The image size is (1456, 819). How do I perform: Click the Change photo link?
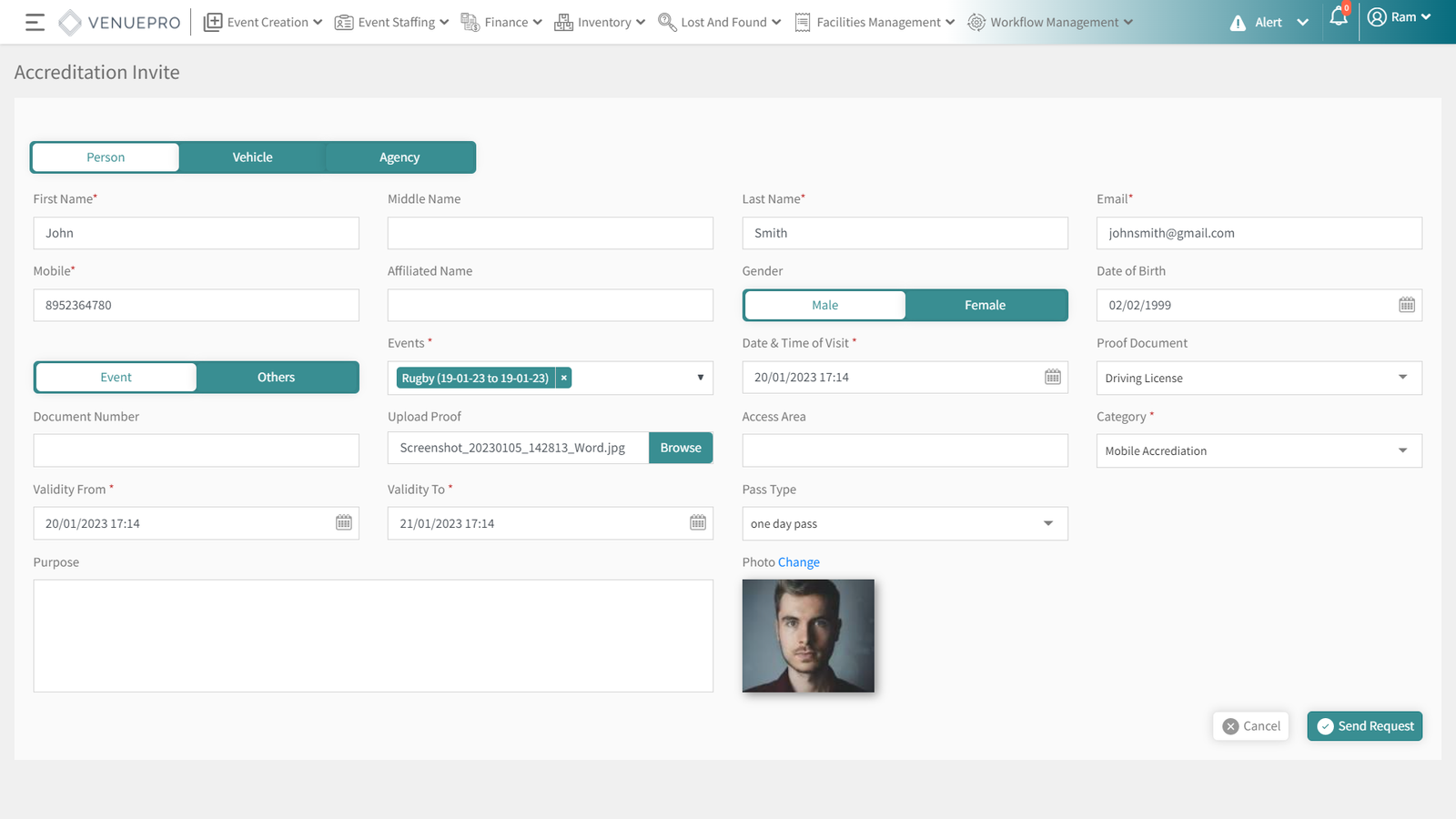(x=799, y=562)
